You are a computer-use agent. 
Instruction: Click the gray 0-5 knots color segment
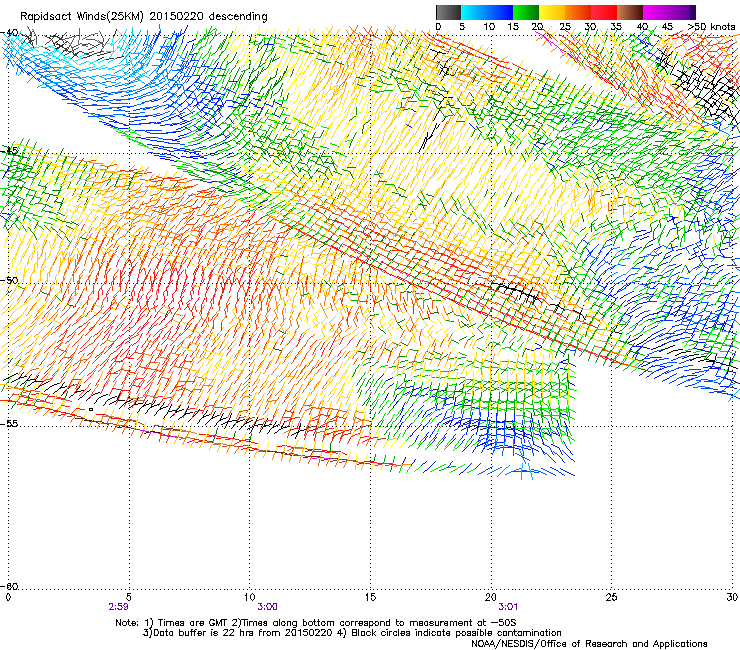click(x=448, y=13)
